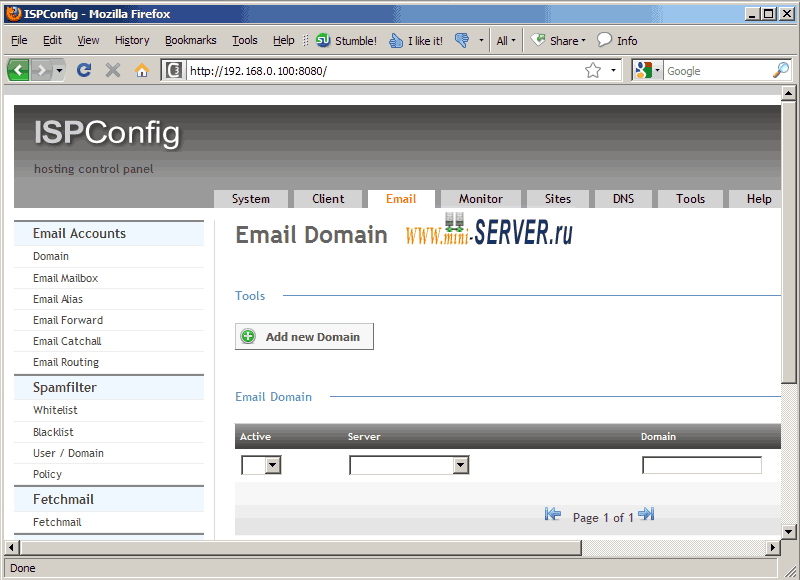Open the thumbs-down dropdown arrow
This screenshot has width=800, height=580.
[481, 40]
